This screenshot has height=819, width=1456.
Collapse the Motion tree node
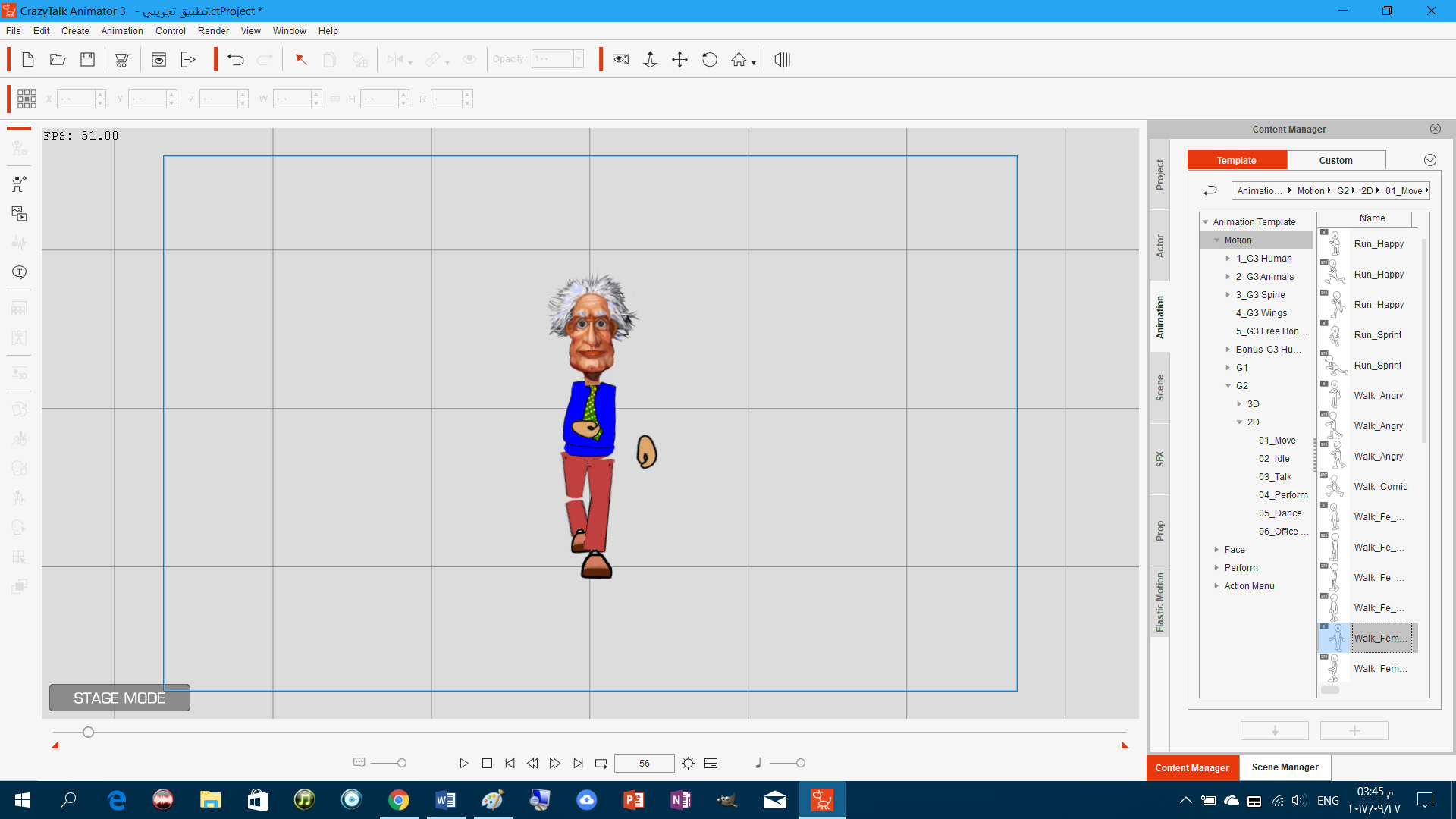(x=1217, y=240)
